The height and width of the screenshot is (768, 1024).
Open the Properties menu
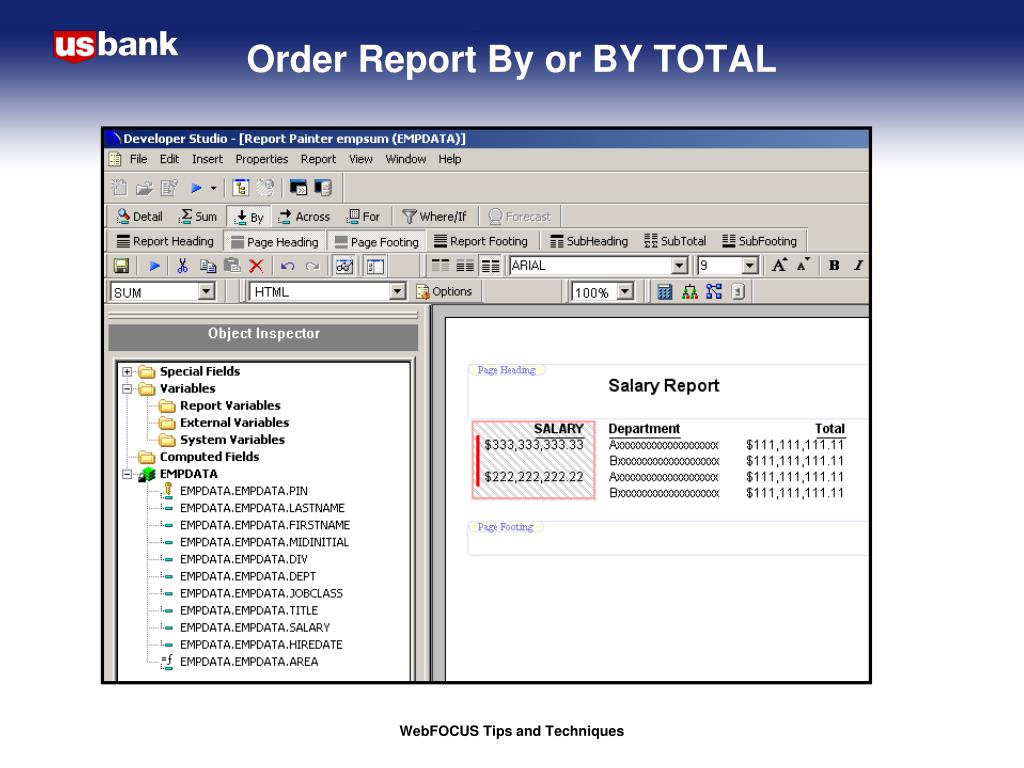pos(262,159)
